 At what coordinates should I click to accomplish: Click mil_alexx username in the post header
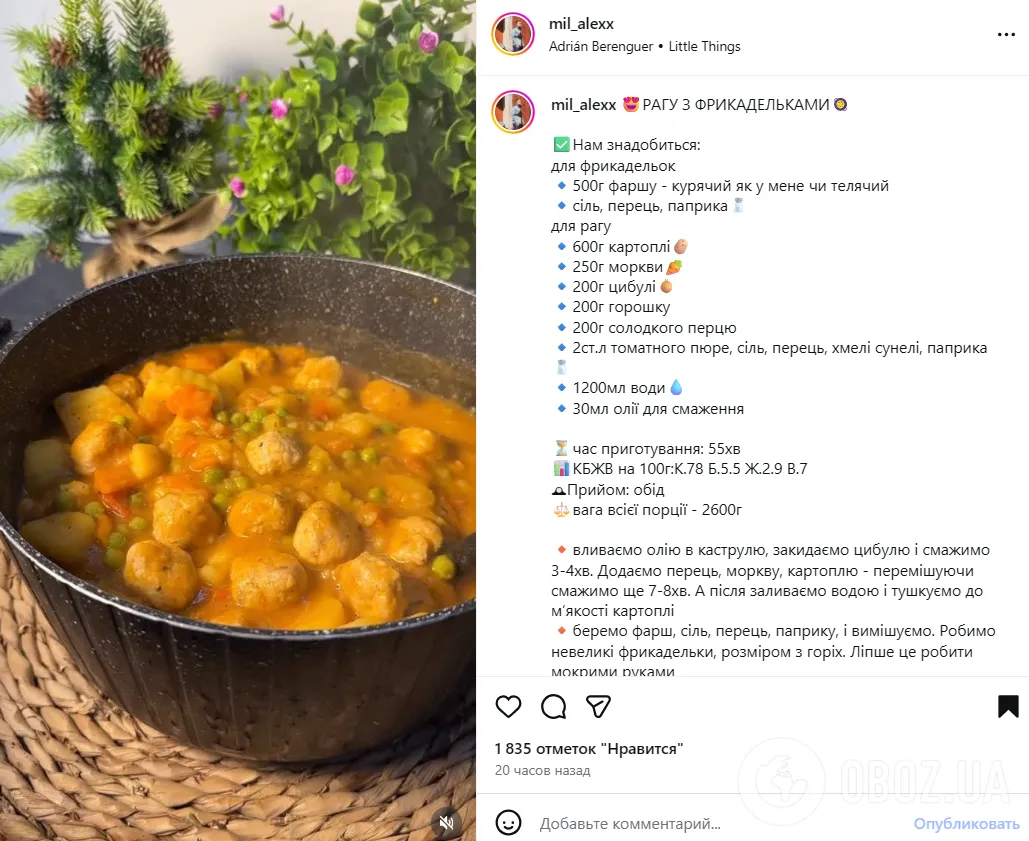580,24
